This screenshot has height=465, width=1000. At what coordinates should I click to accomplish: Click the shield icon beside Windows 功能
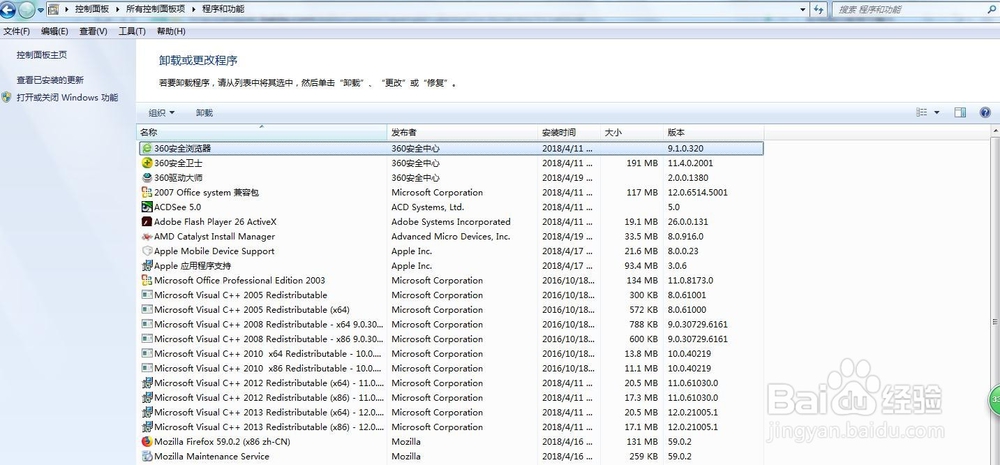tap(6, 98)
